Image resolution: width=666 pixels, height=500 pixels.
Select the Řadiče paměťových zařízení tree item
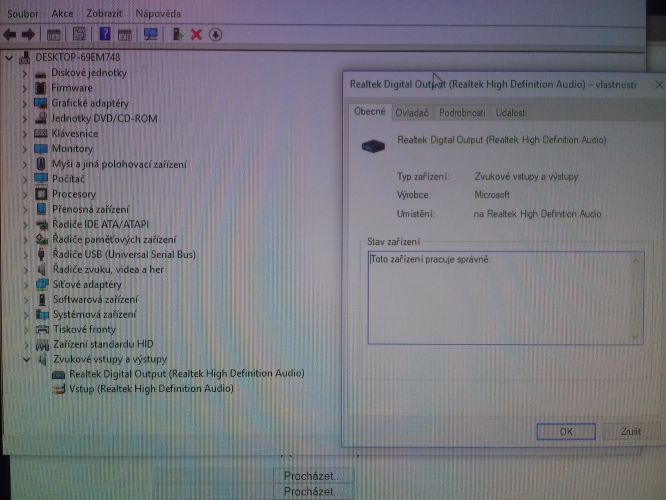(114, 240)
